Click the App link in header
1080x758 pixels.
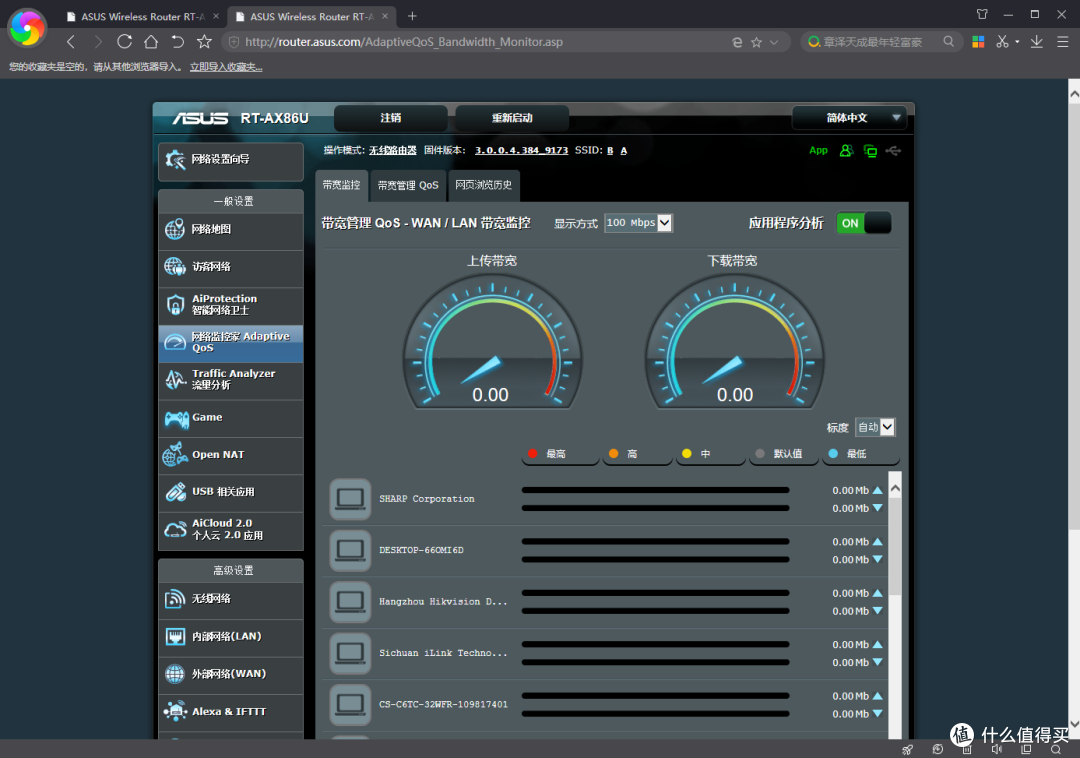pos(818,150)
